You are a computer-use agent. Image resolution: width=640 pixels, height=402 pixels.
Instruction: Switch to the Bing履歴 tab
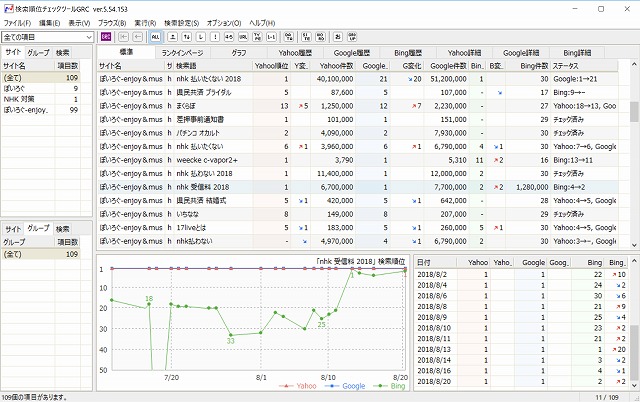click(408, 53)
